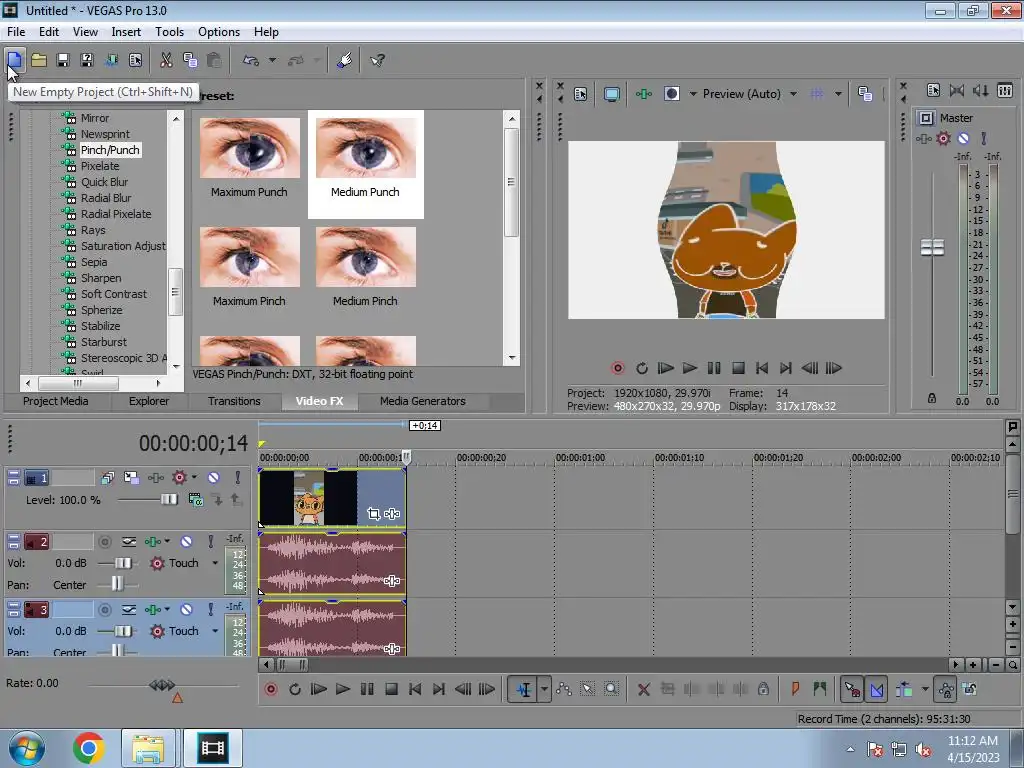Viewport: 1024px width, 768px height.
Task: Mute audio track 3
Action: pyautogui.click(x=186, y=609)
